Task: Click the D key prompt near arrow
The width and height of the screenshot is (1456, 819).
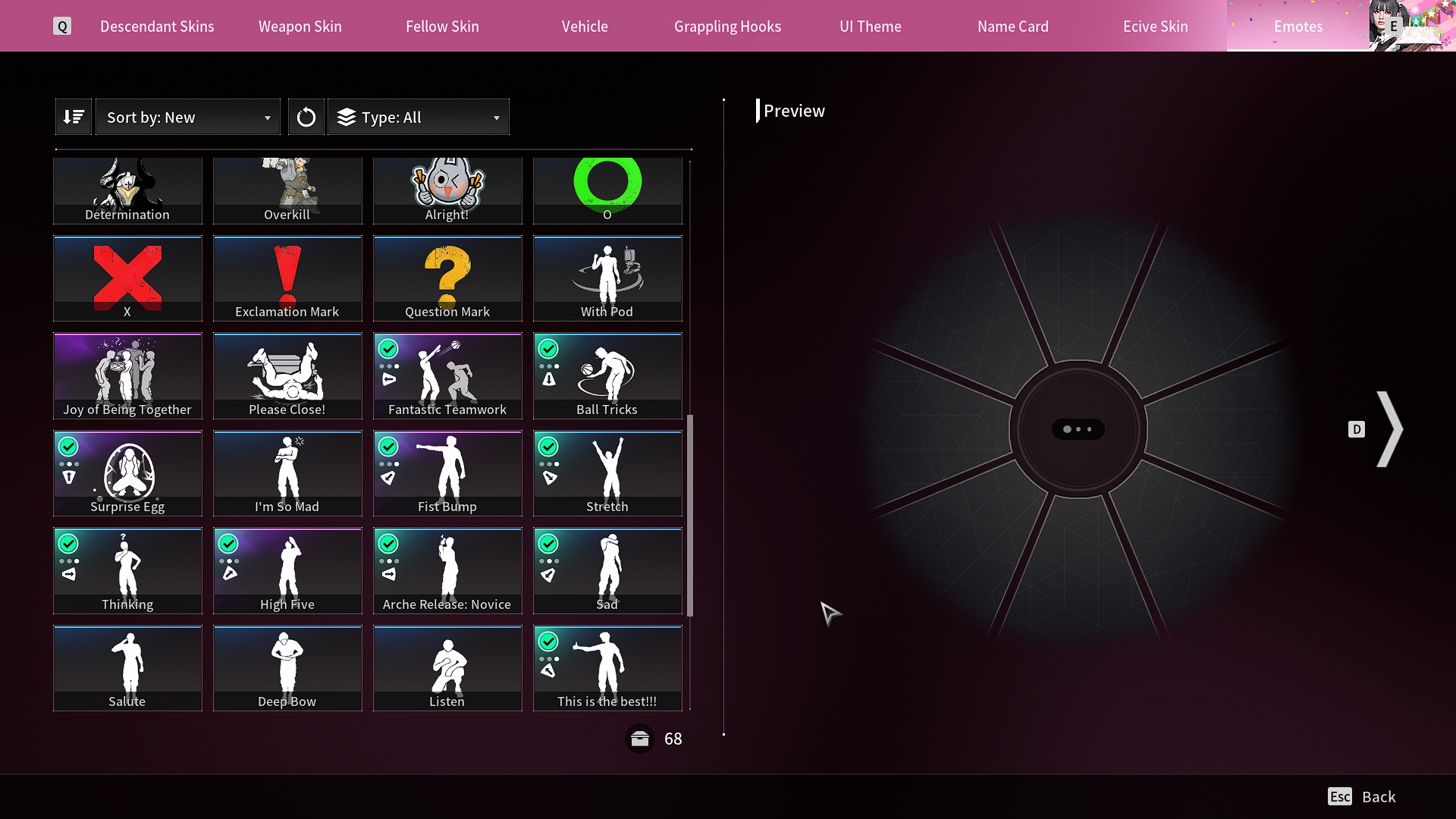Action: pyautogui.click(x=1357, y=429)
